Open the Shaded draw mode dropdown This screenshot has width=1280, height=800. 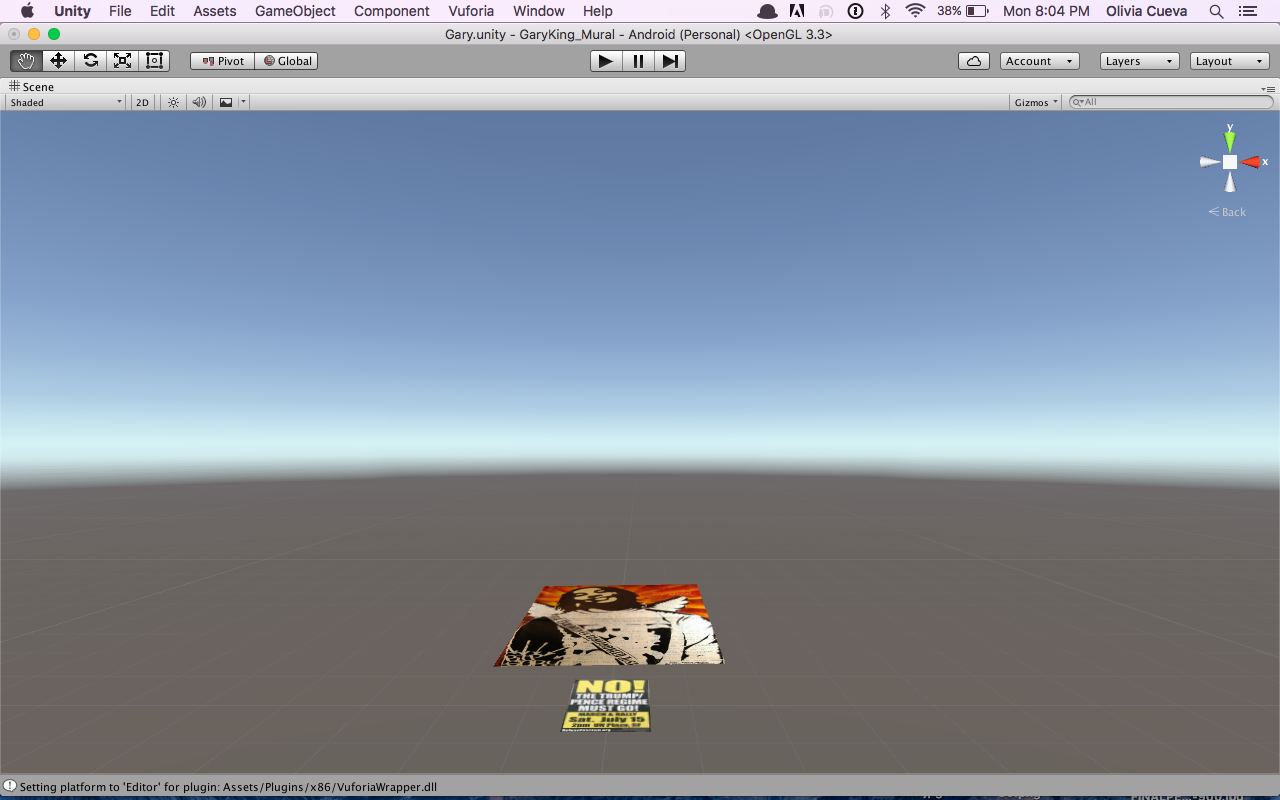tap(66, 102)
